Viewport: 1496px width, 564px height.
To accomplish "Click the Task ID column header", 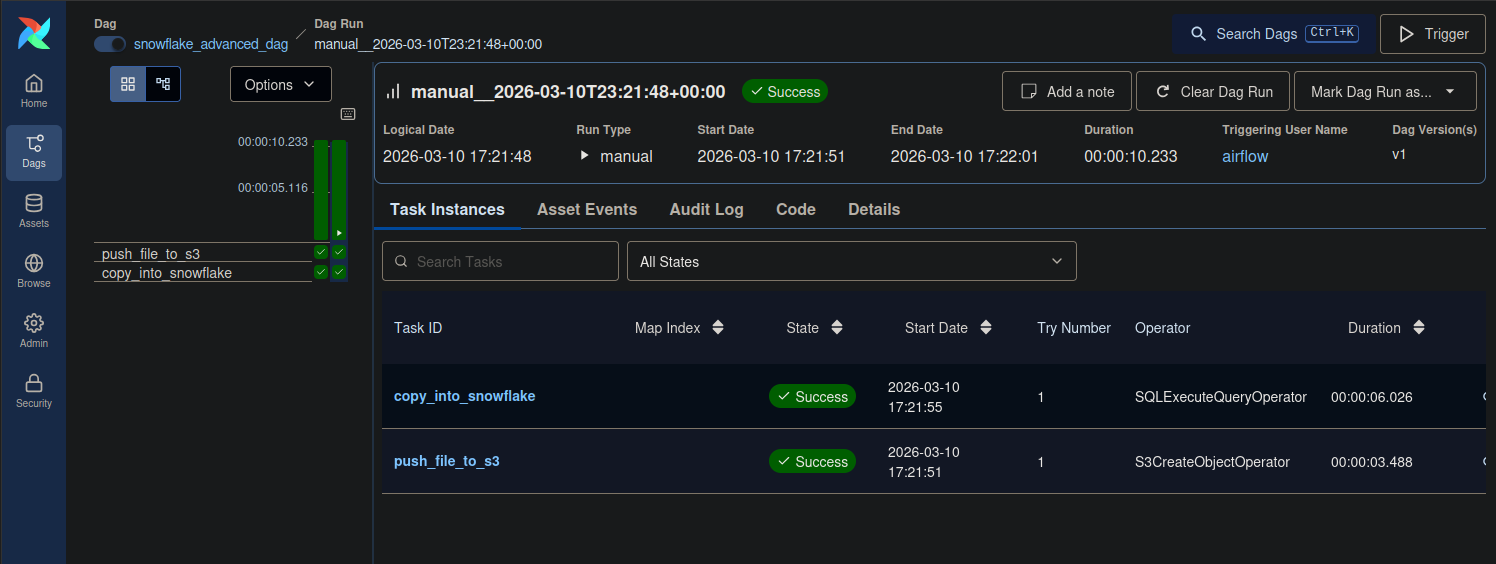I will pos(418,328).
